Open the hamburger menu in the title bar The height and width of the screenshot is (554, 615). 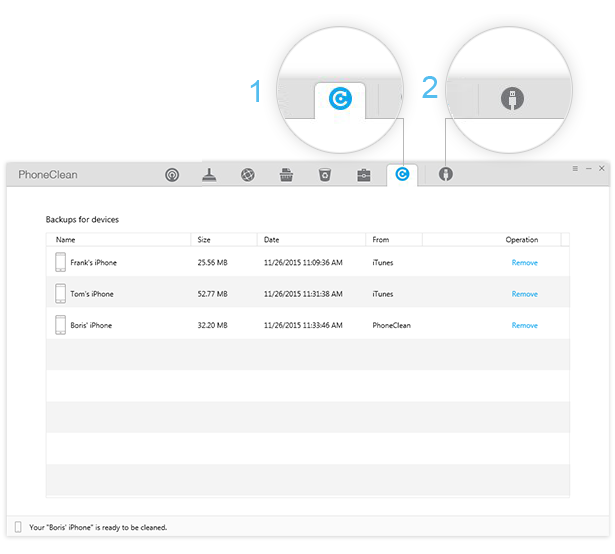click(575, 168)
